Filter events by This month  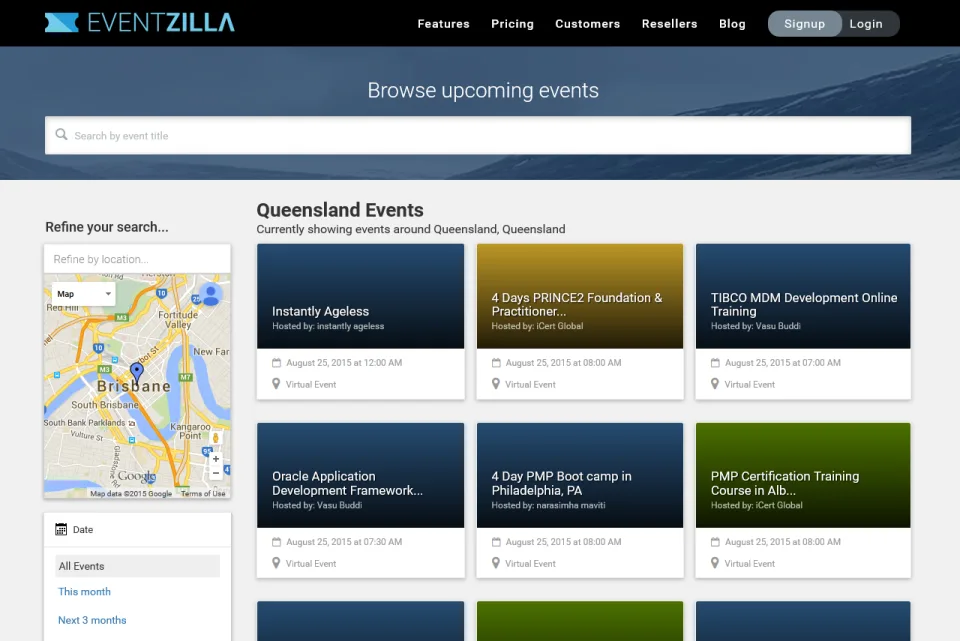click(x=84, y=591)
